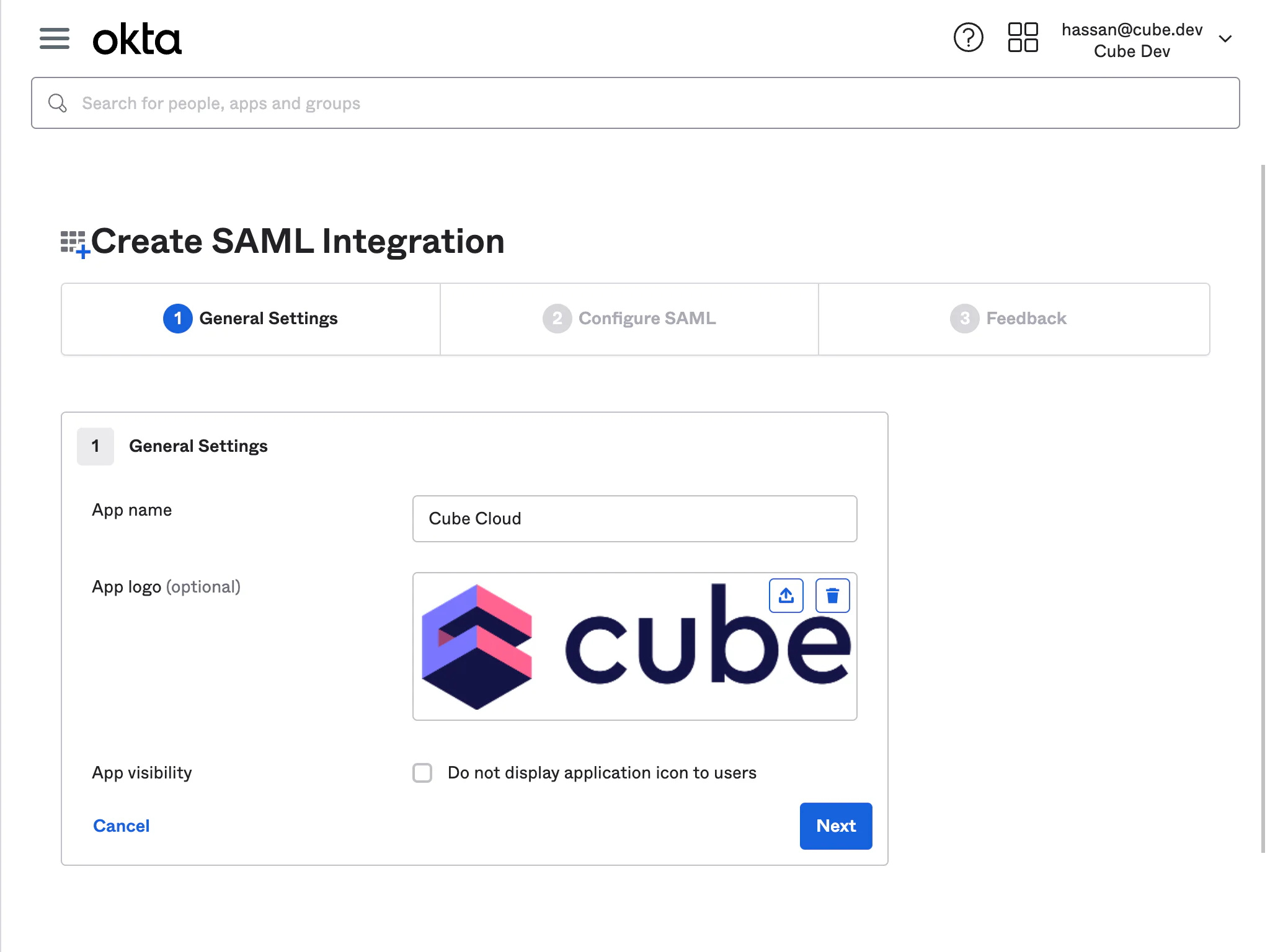Click the App name input field
The image size is (1270, 952).
(634, 519)
